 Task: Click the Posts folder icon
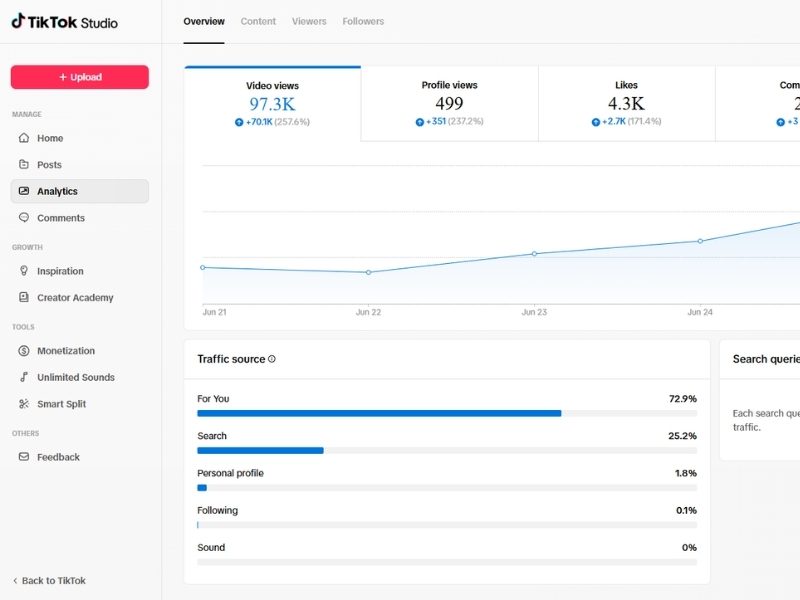coord(23,164)
